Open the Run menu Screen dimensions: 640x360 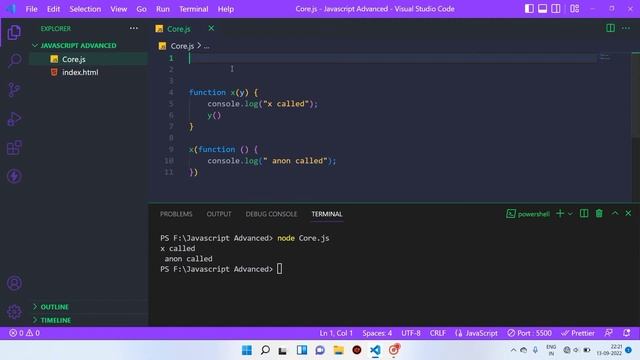(162, 9)
